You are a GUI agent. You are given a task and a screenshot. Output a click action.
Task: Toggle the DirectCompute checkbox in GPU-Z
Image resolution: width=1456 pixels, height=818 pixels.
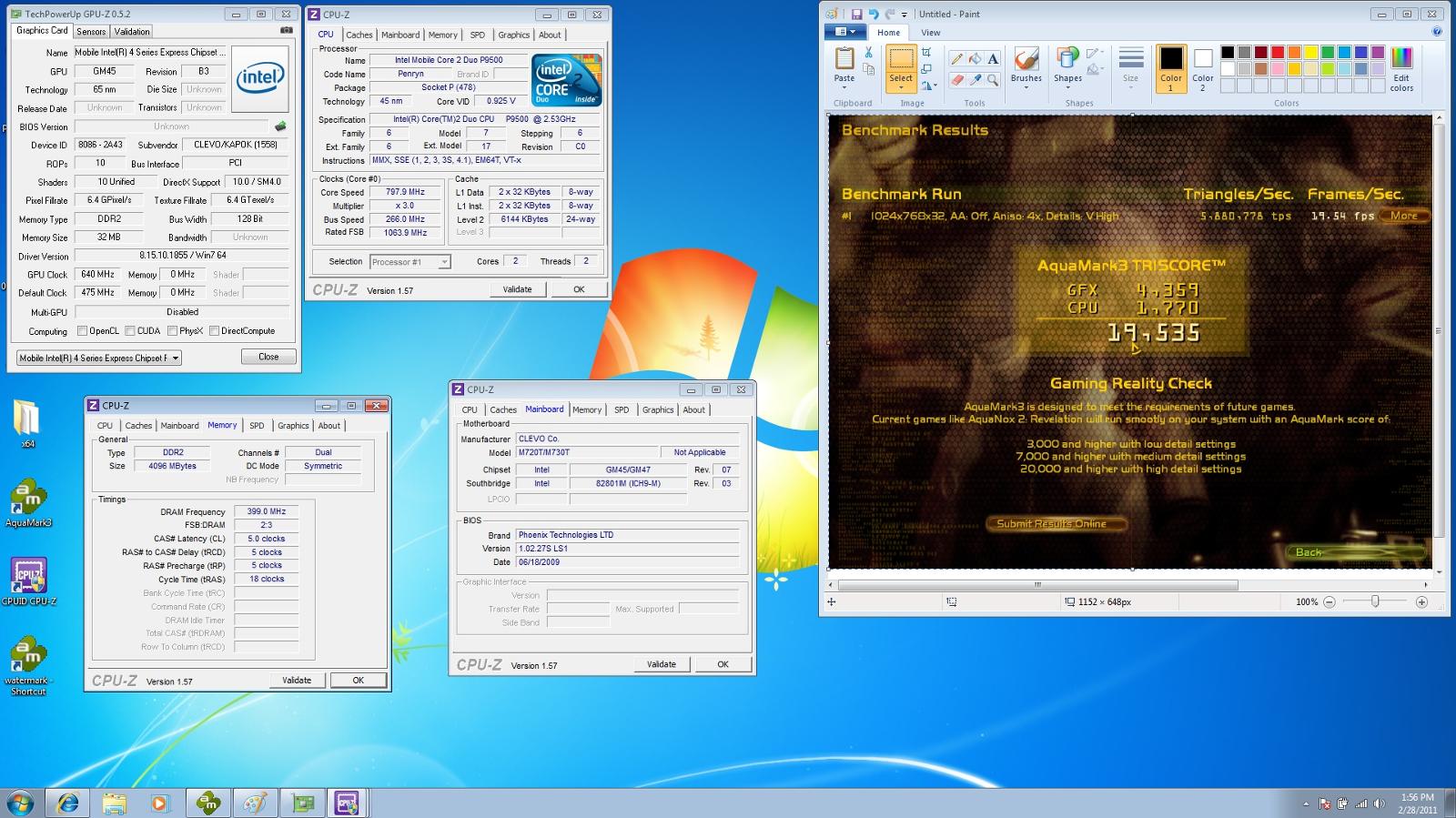click(x=214, y=331)
